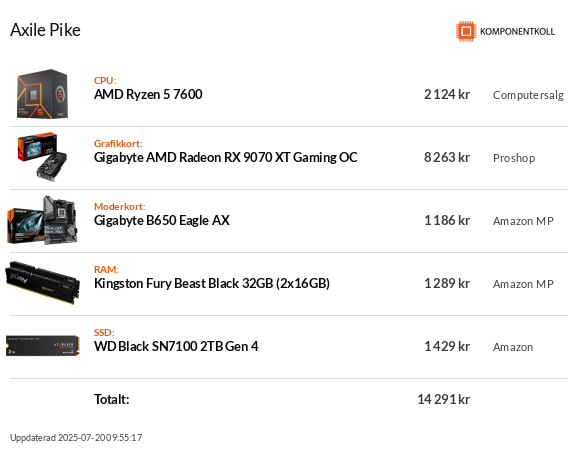Click the Gigabyte B650 Eagle AX name
Image resolution: width=577 pixels, height=451 pixels.
point(162,220)
